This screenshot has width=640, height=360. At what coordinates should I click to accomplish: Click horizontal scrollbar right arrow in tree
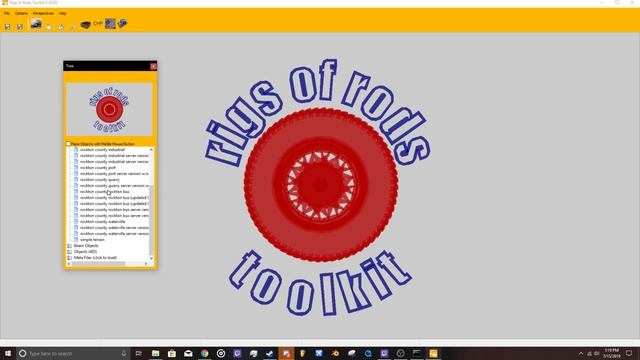click(x=146, y=264)
